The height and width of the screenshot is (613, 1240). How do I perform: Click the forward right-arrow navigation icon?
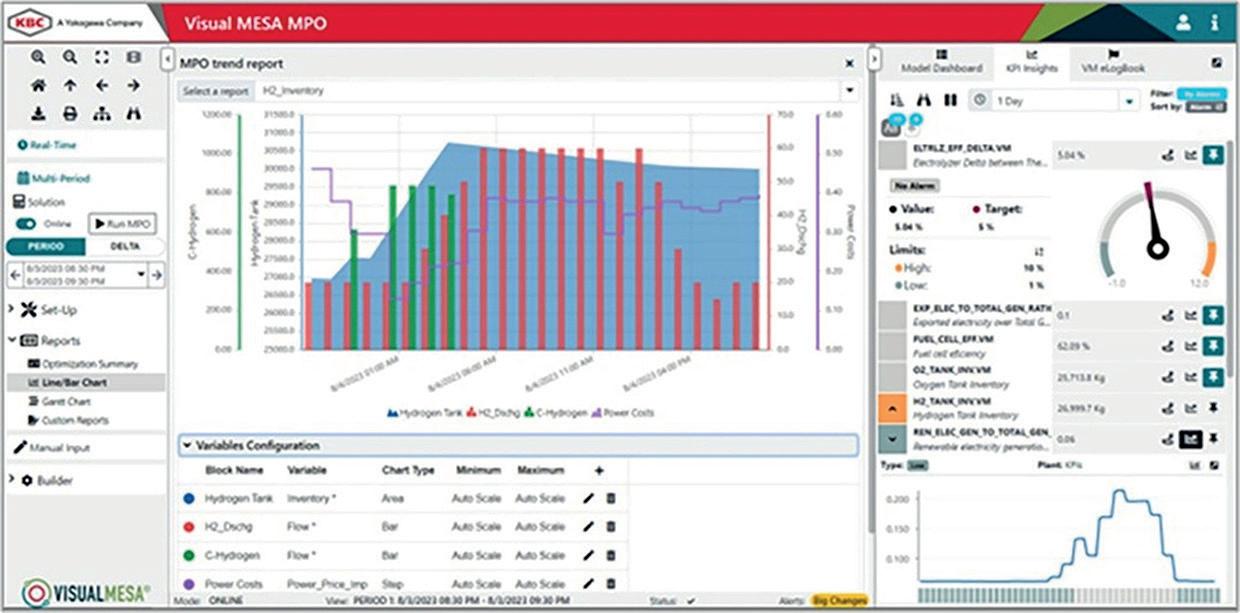coord(133,86)
